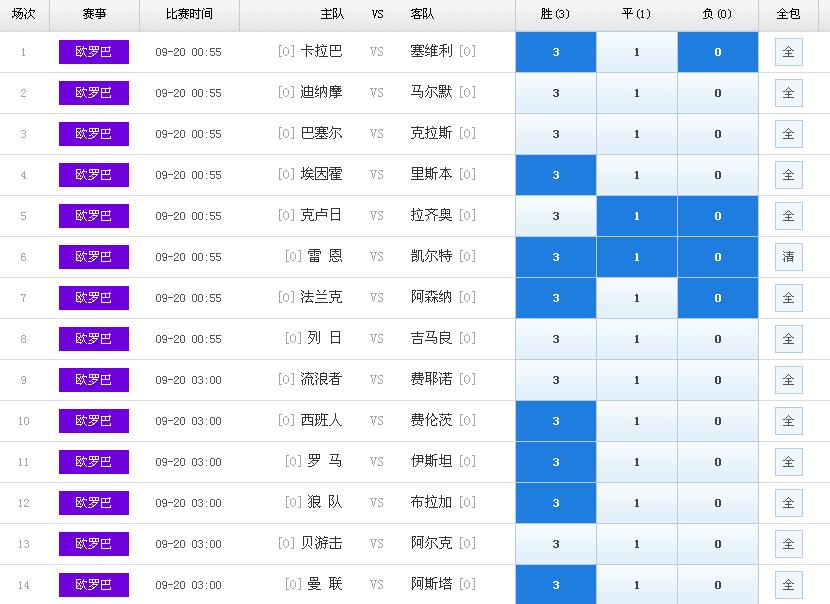This screenshot has height=604, width=830.
Task: Click 比赛时间 column header
Action: (x=190, y=14)
